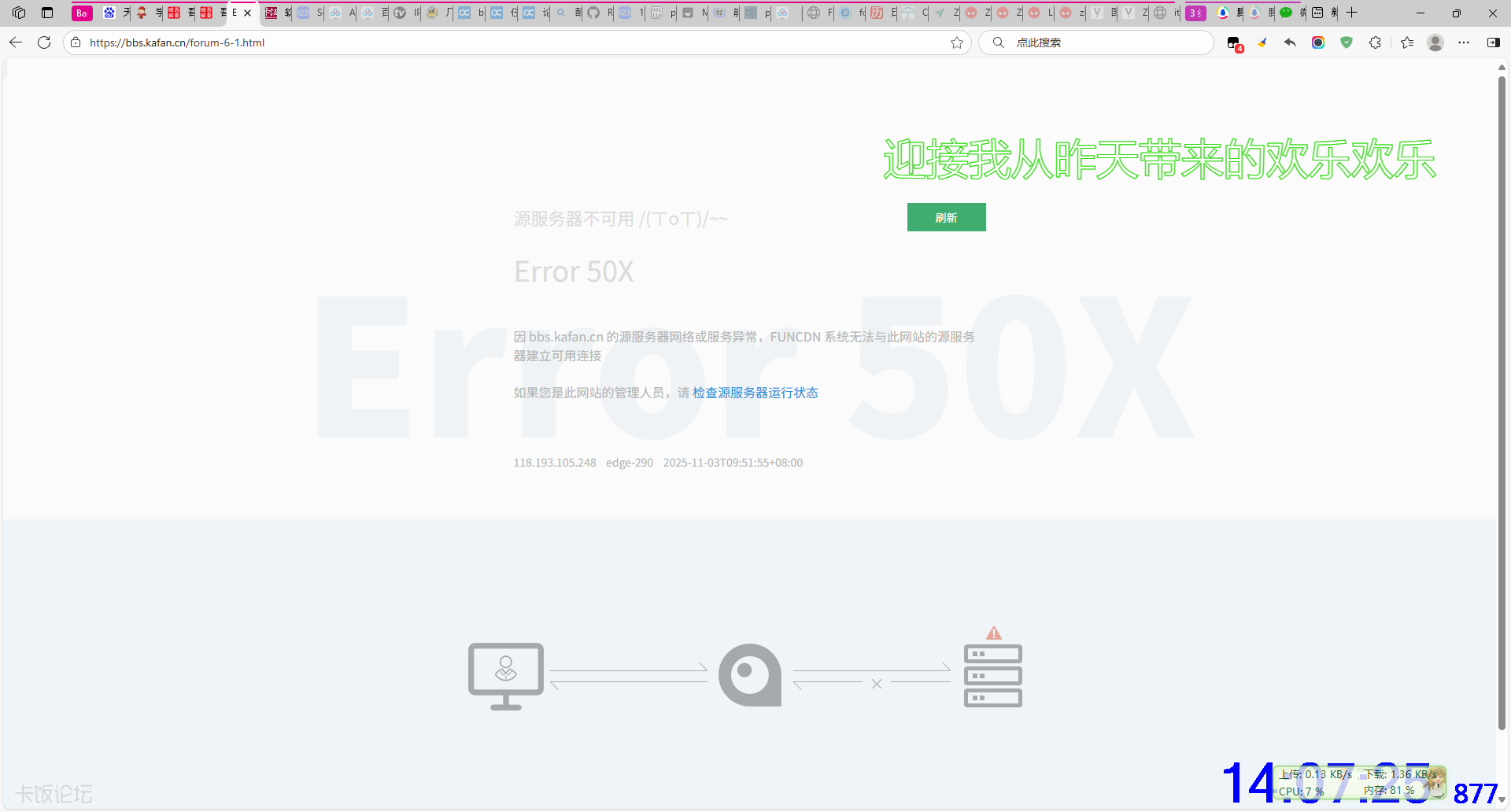Open the Extensions puzzle-piece icon

(1375, 42)
